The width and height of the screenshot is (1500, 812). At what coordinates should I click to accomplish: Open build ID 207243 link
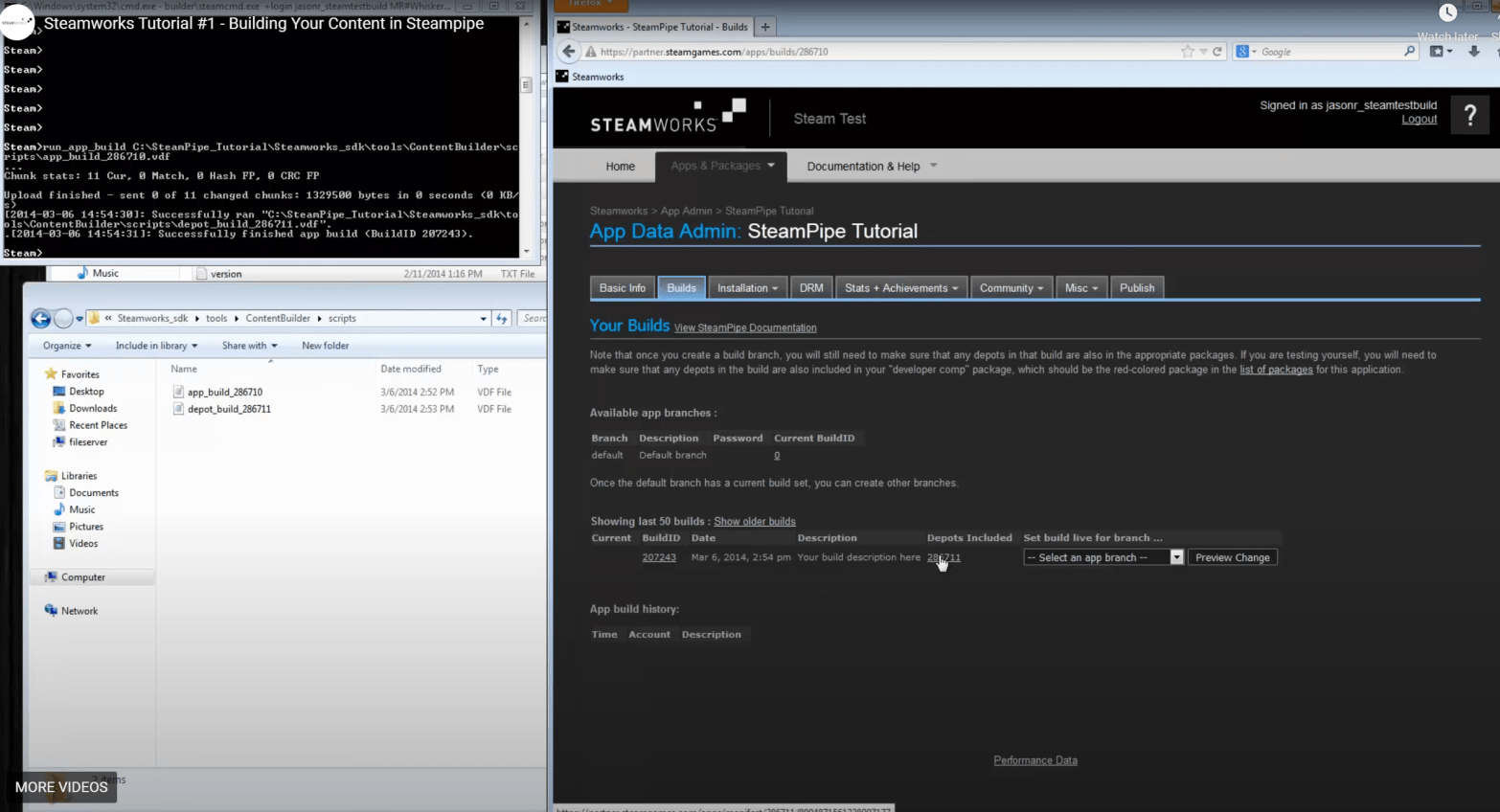[x=659, y=557]
